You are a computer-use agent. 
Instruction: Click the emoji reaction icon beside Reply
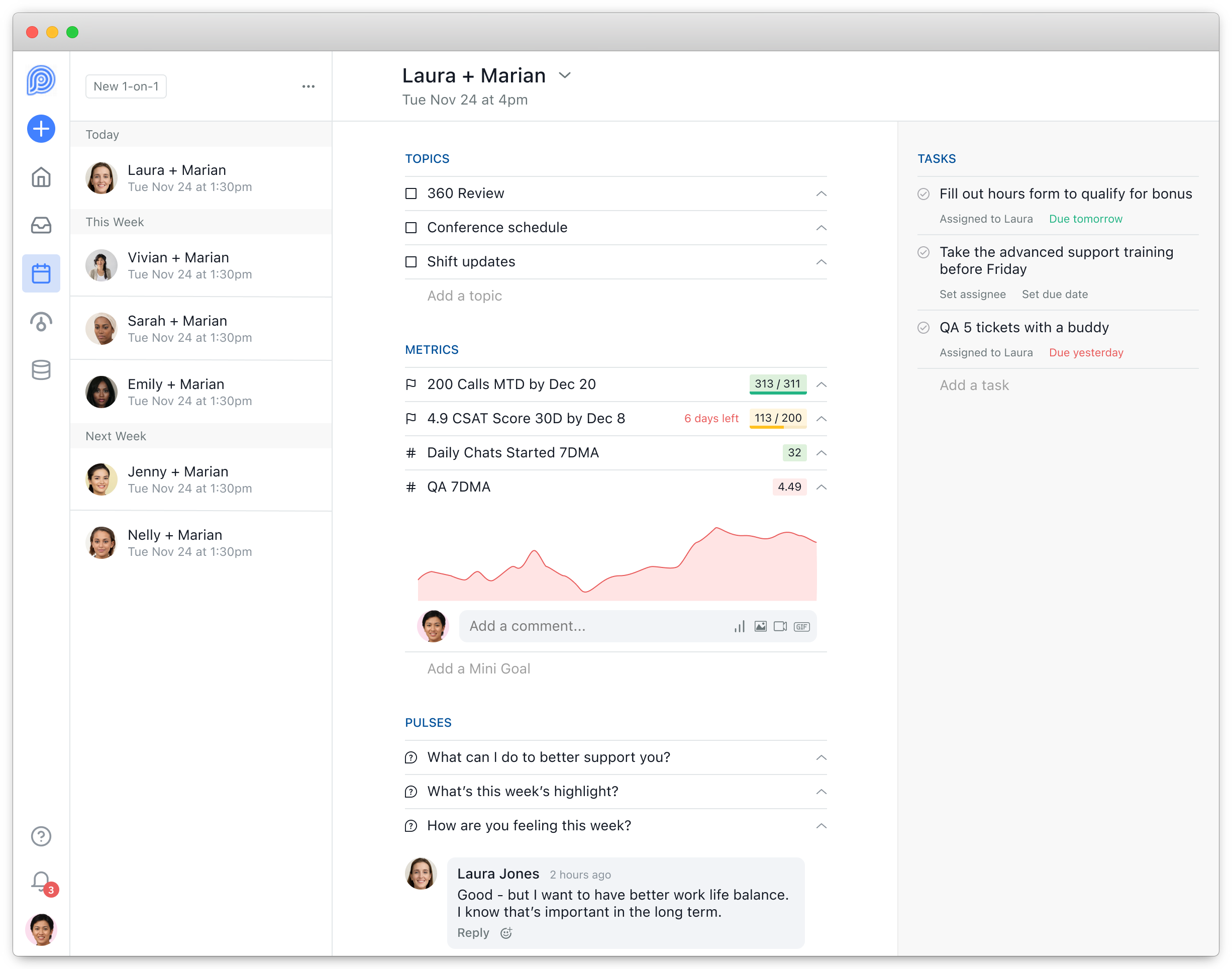click(506, 933)
